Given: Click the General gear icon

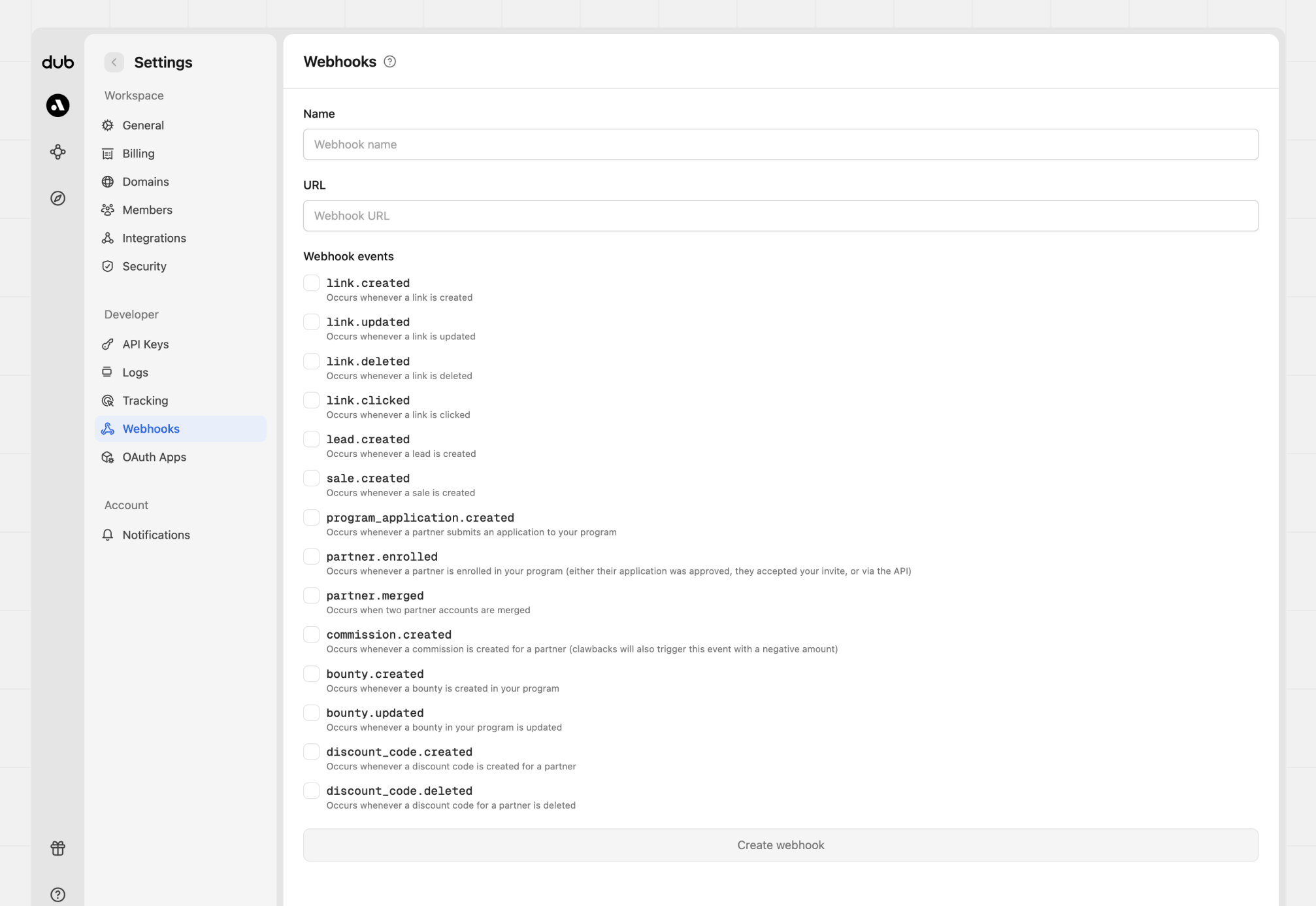Looking at the screenshot, I should pos(108,125).
